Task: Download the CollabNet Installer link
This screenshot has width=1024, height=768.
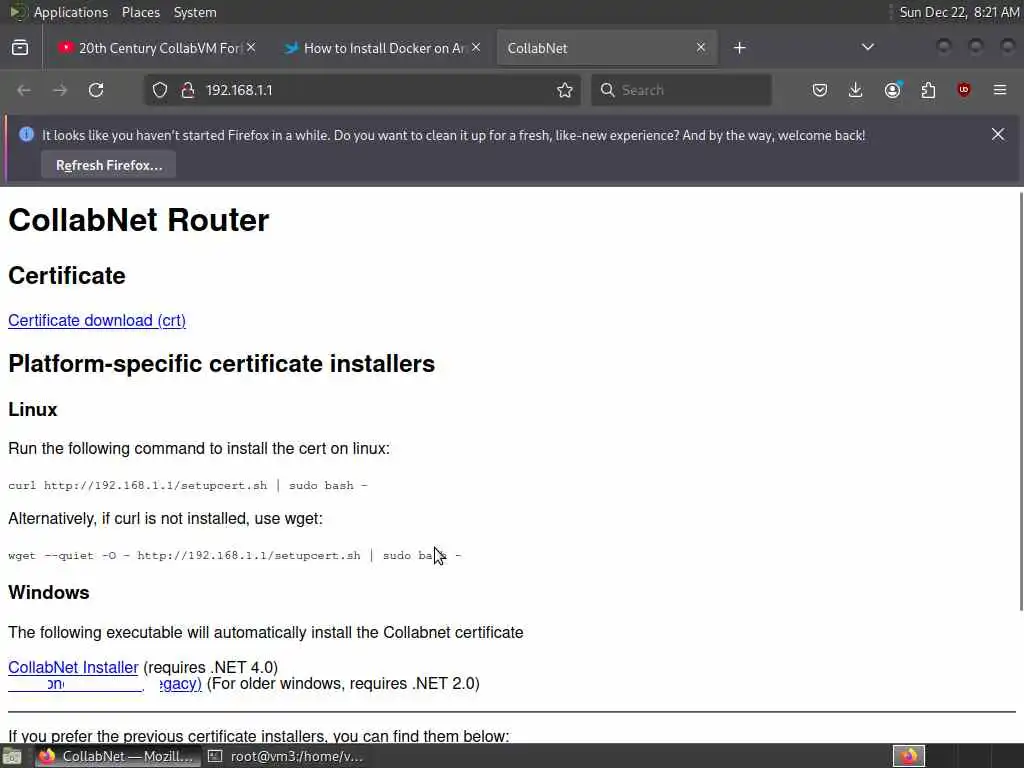Action: 73,667
